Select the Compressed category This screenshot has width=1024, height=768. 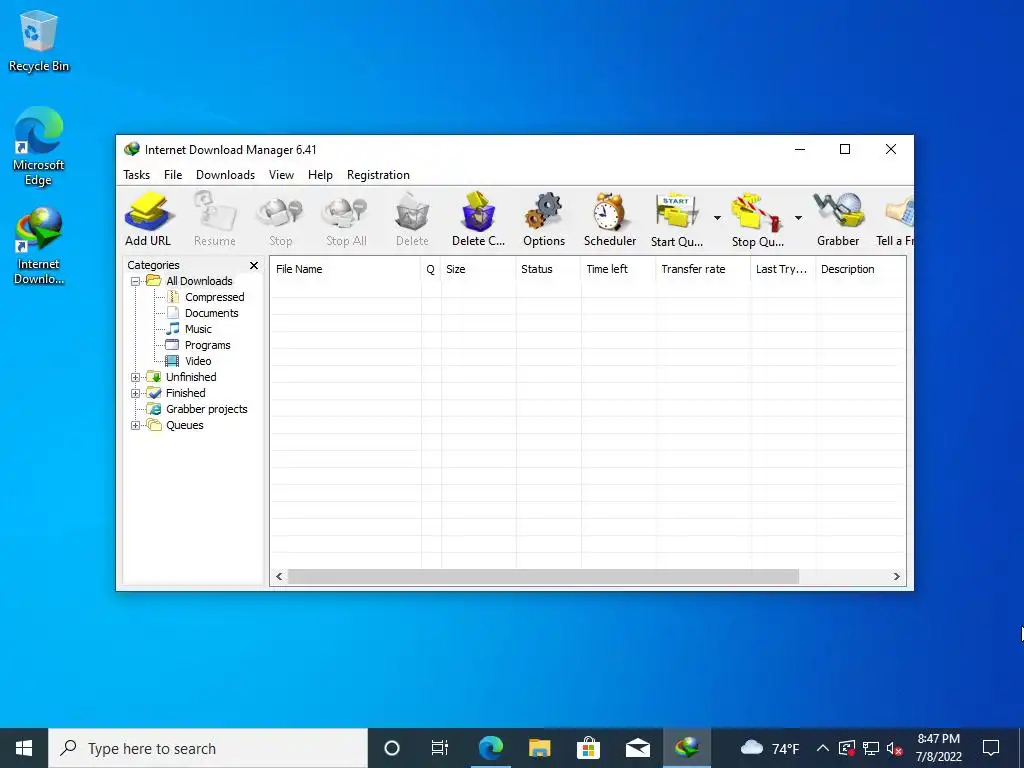(x=214, y=297)
